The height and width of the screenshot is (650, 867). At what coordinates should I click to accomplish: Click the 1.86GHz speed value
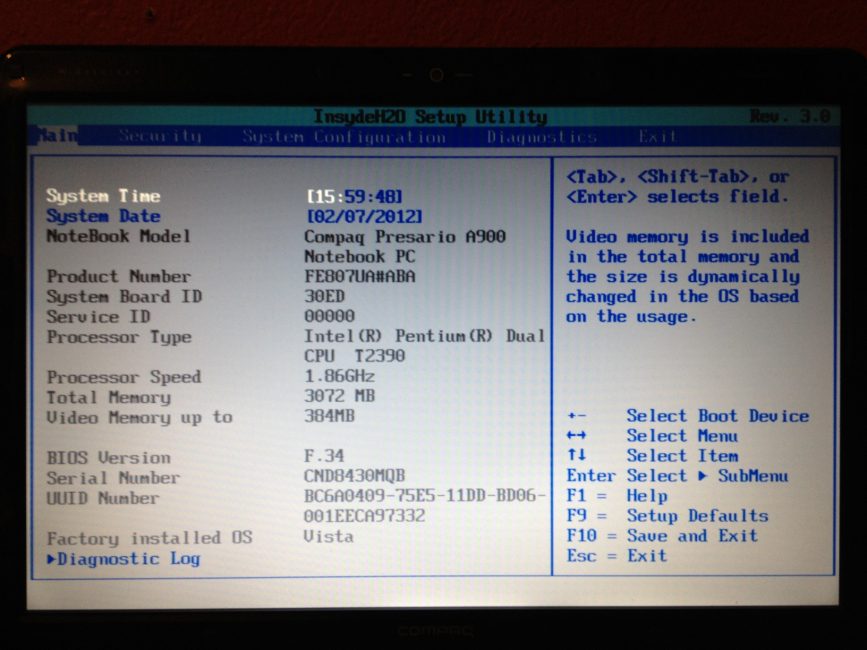(340, 376)
